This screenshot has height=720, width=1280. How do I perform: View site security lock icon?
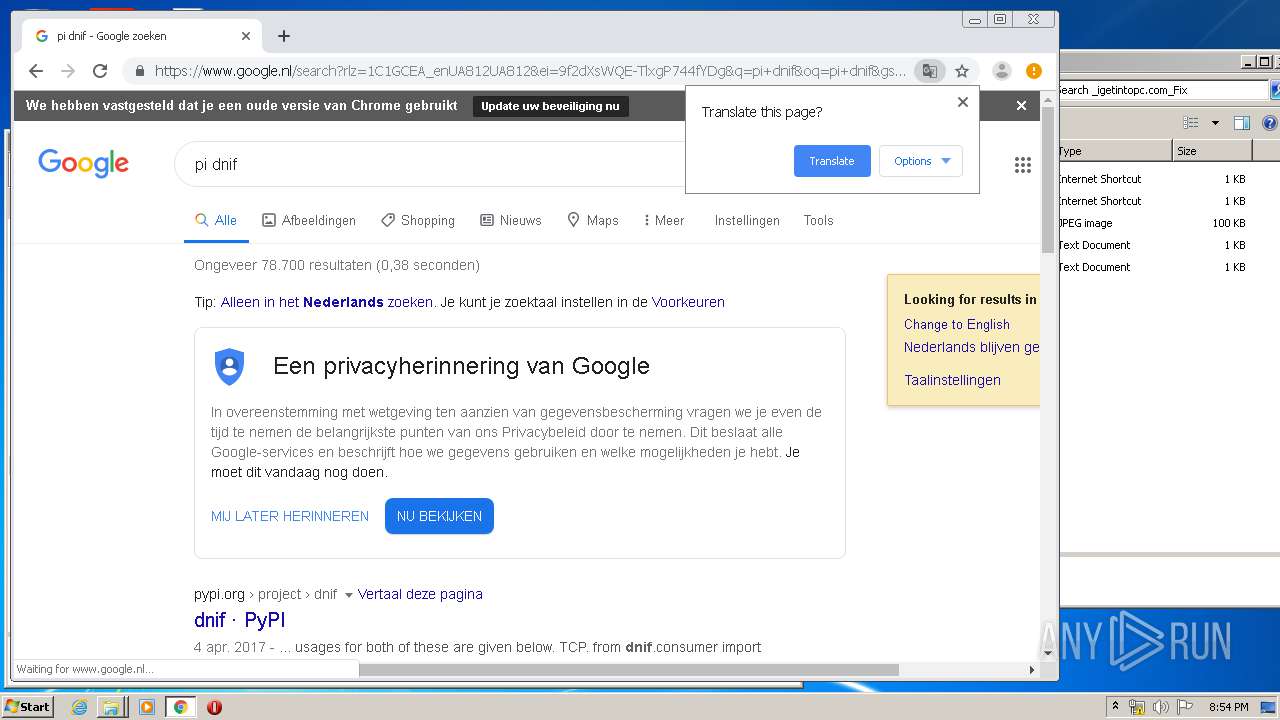139,71
